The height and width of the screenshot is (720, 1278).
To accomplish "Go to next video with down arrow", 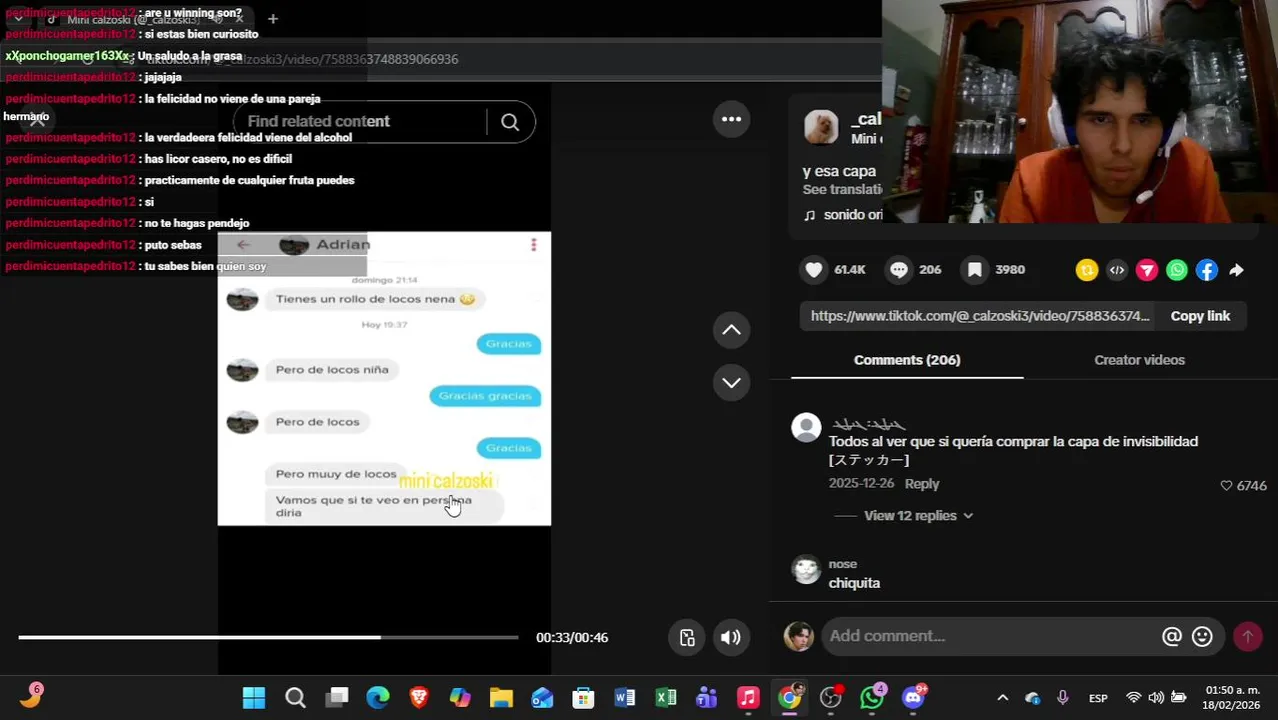I will pos(732,382).
